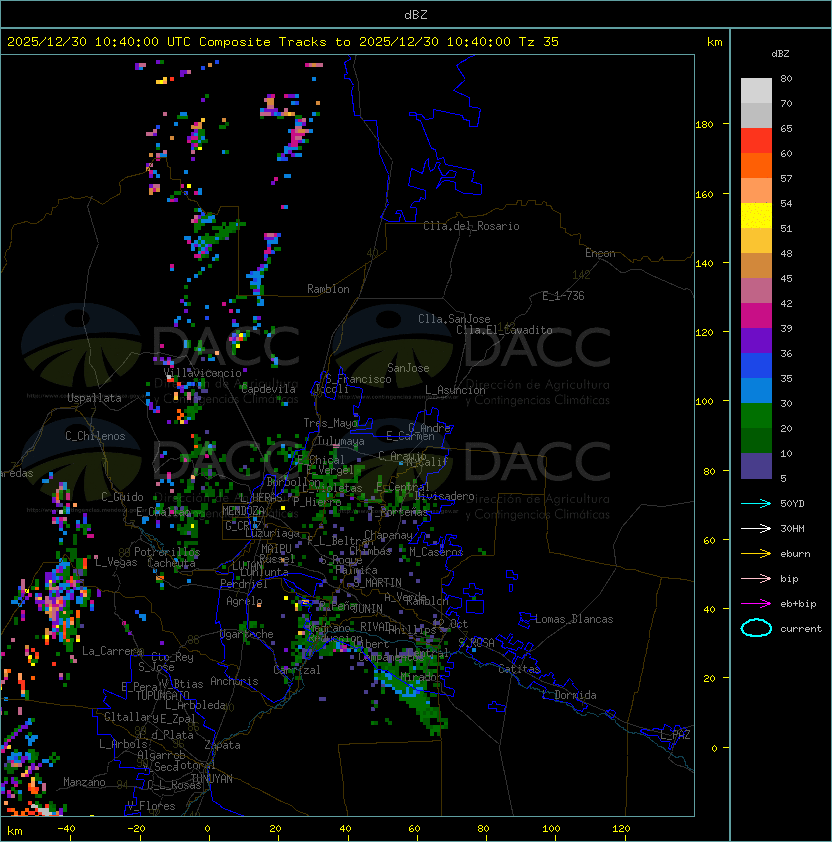Click the Manzano map label
Viewport: 832px width, 842px height.
pyautogui.click(x=84, y=782)
